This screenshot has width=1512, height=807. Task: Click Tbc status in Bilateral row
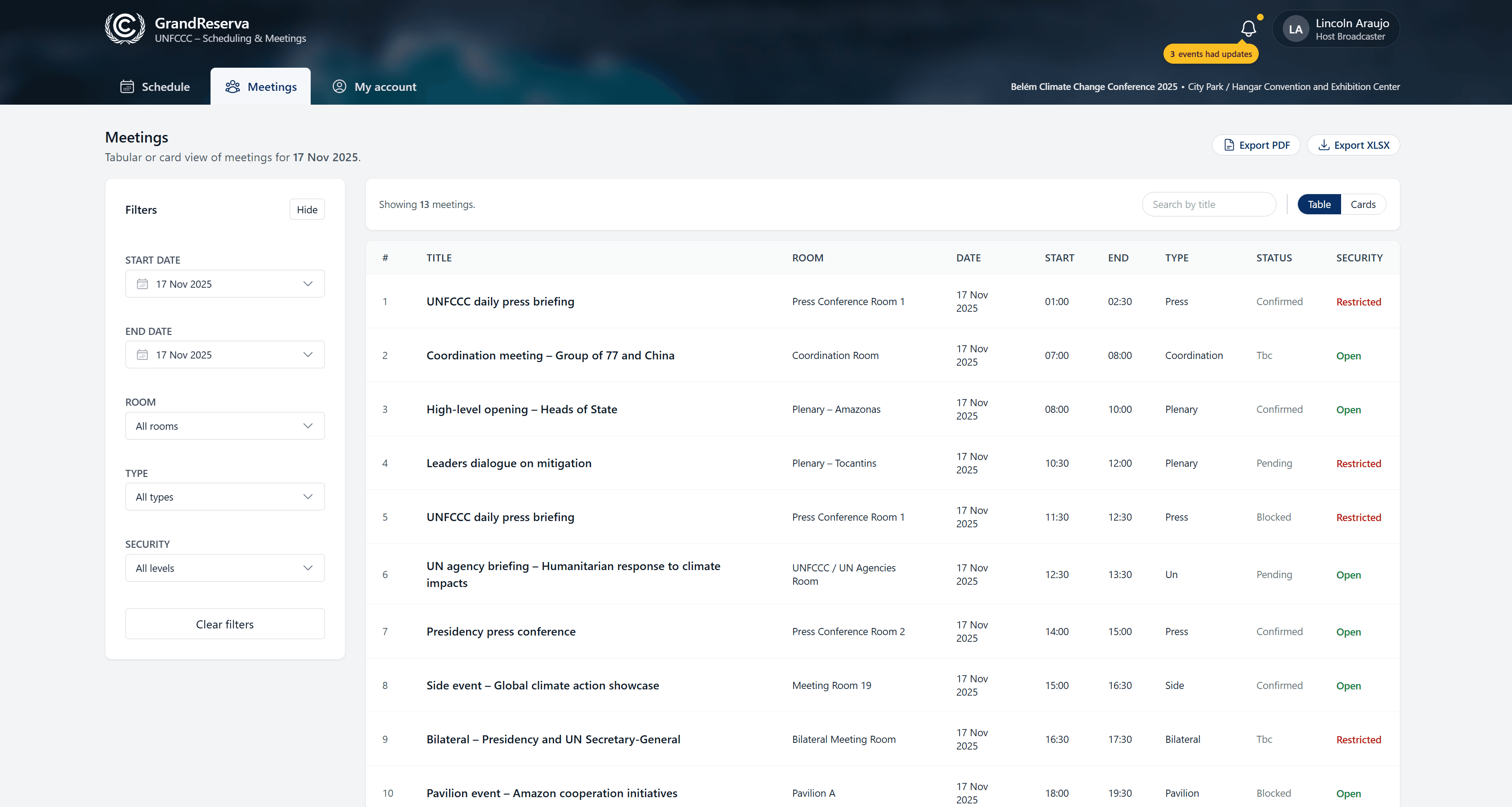(x=1264, y=739)
